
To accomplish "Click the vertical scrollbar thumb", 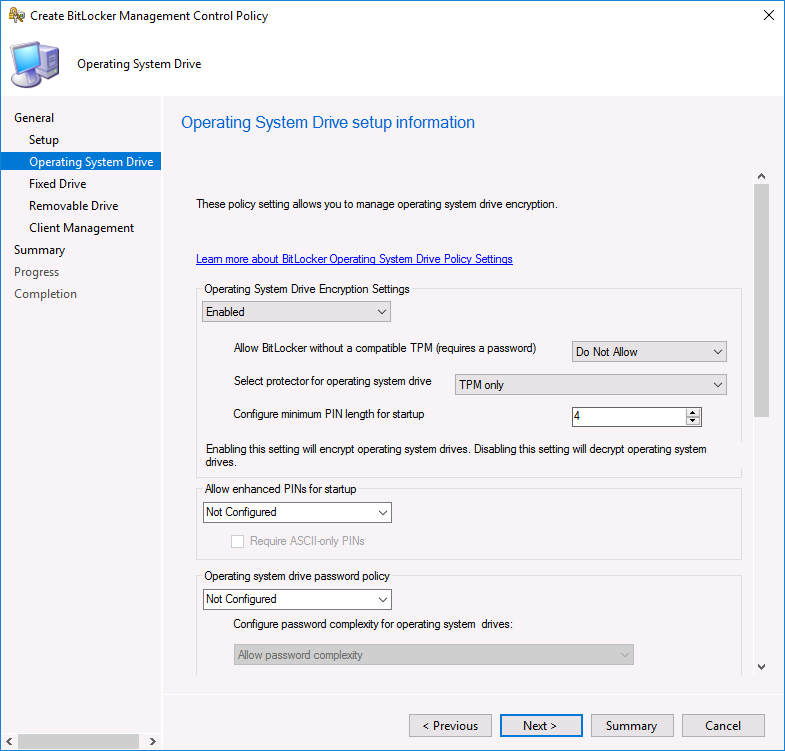I will [x=761, y=300].
